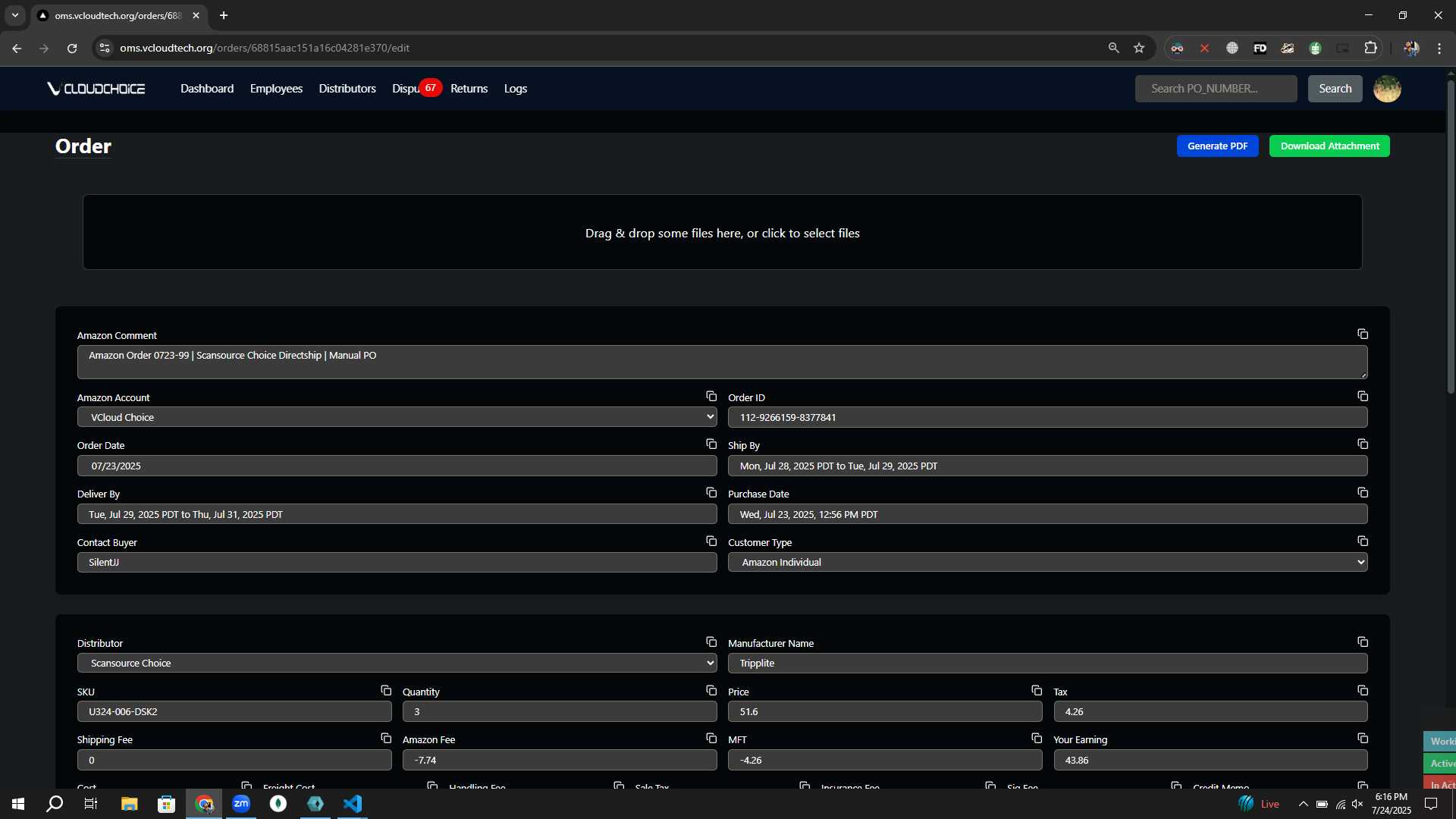
Task: Click the Generate PDF button
Action: (x=1217, y=146)
